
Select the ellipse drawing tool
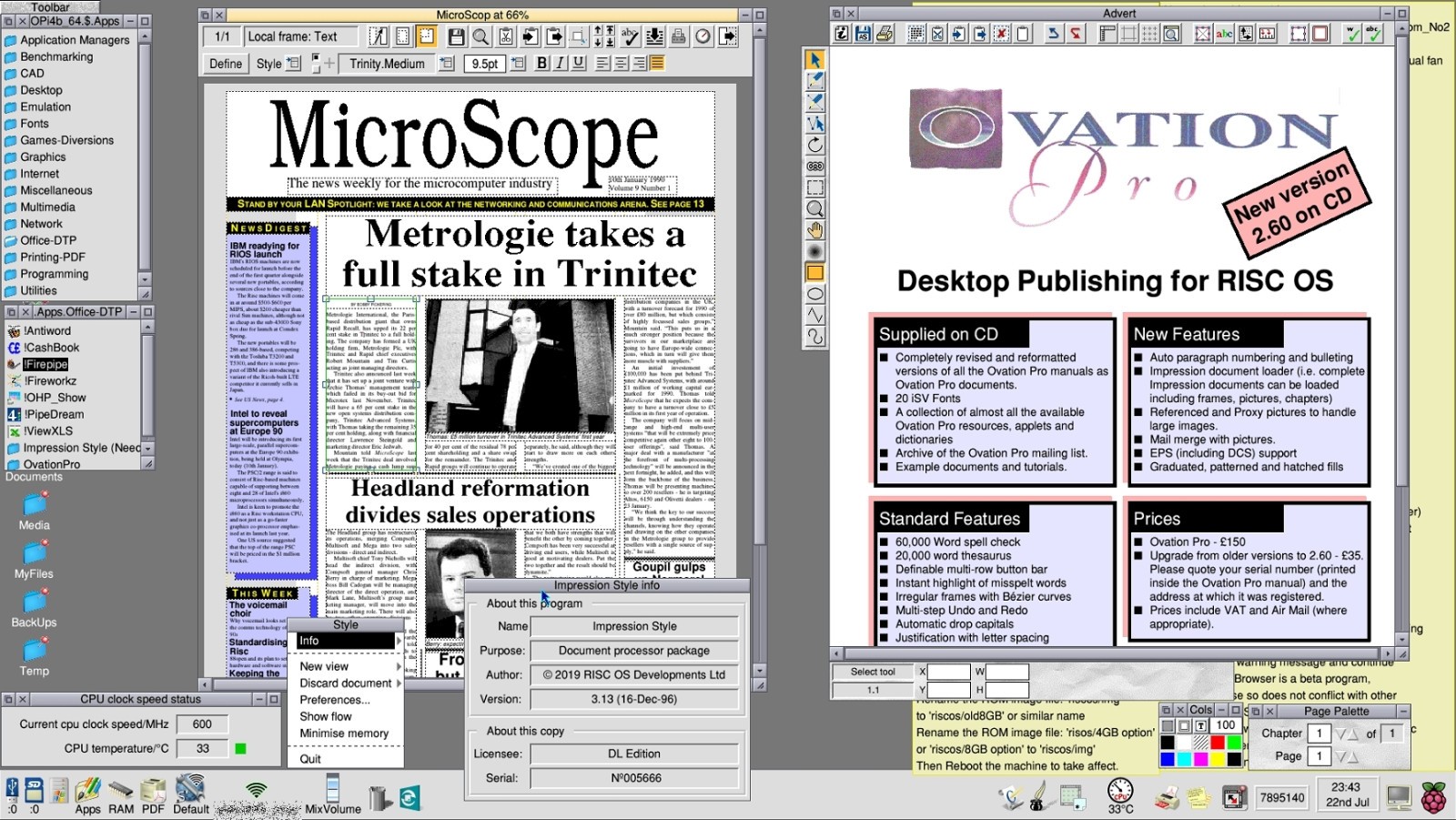coord(815,294)
